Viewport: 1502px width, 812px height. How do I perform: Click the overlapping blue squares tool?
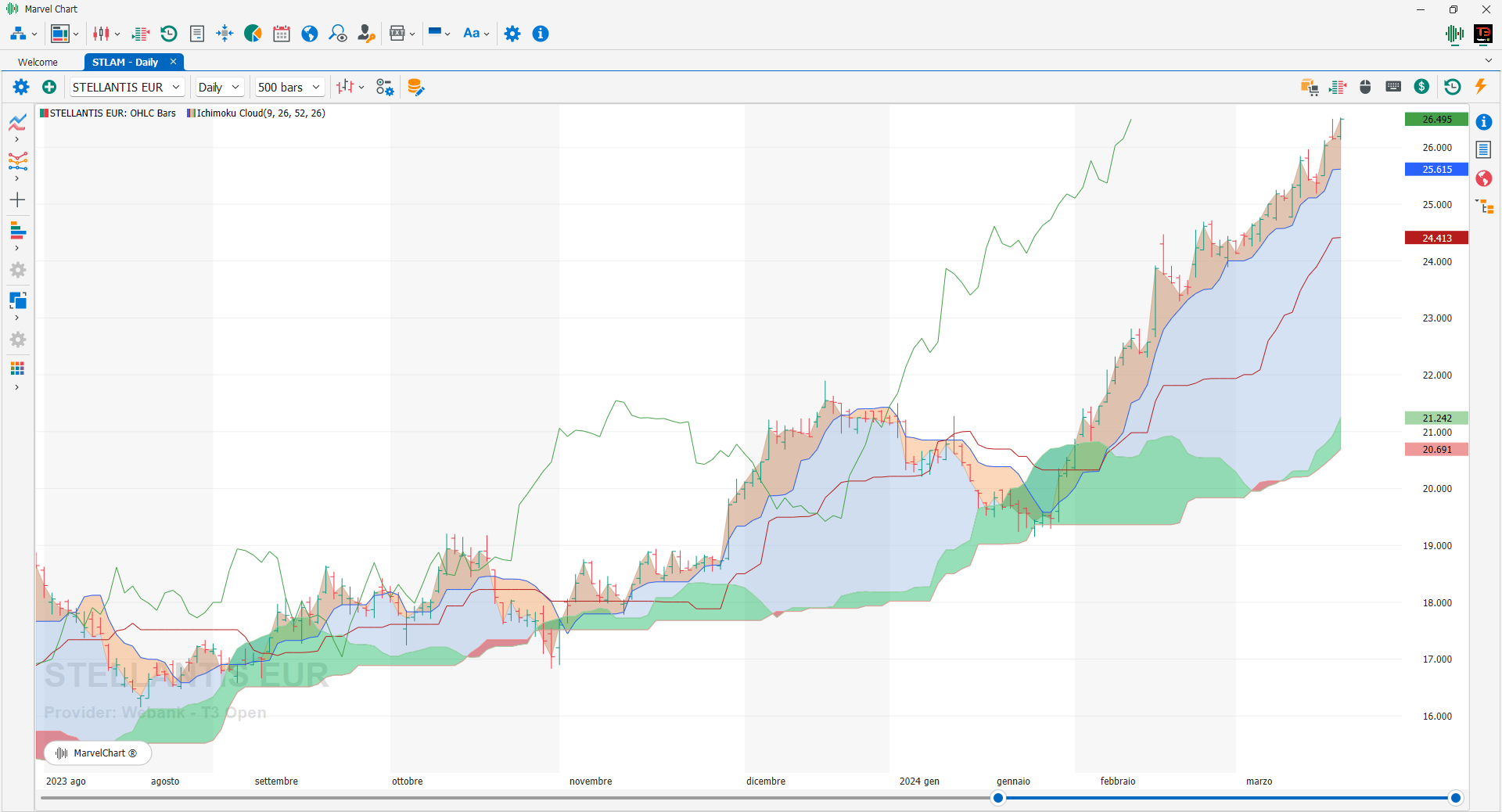[18, 300]
